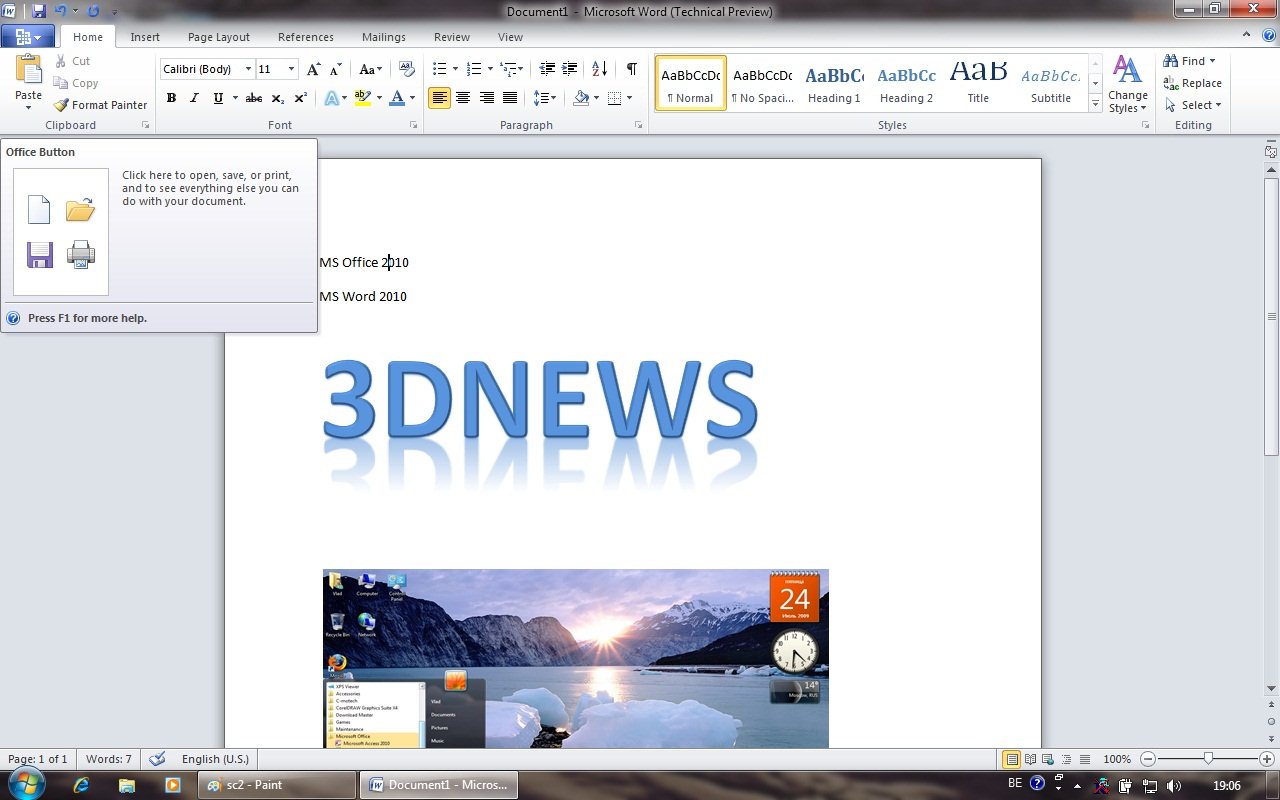Image resolution: width=1280 pixels, height=800 pixels.
Task: Apply the No Spacing style
Action: (x=762, y=83)
